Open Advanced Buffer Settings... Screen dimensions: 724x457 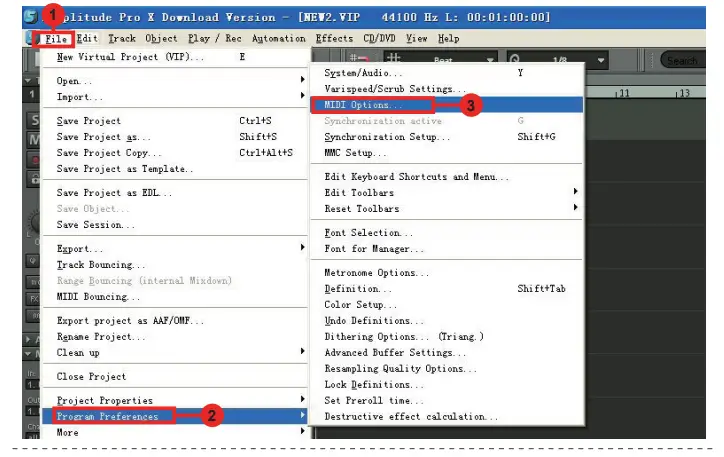tap(447, 353)
